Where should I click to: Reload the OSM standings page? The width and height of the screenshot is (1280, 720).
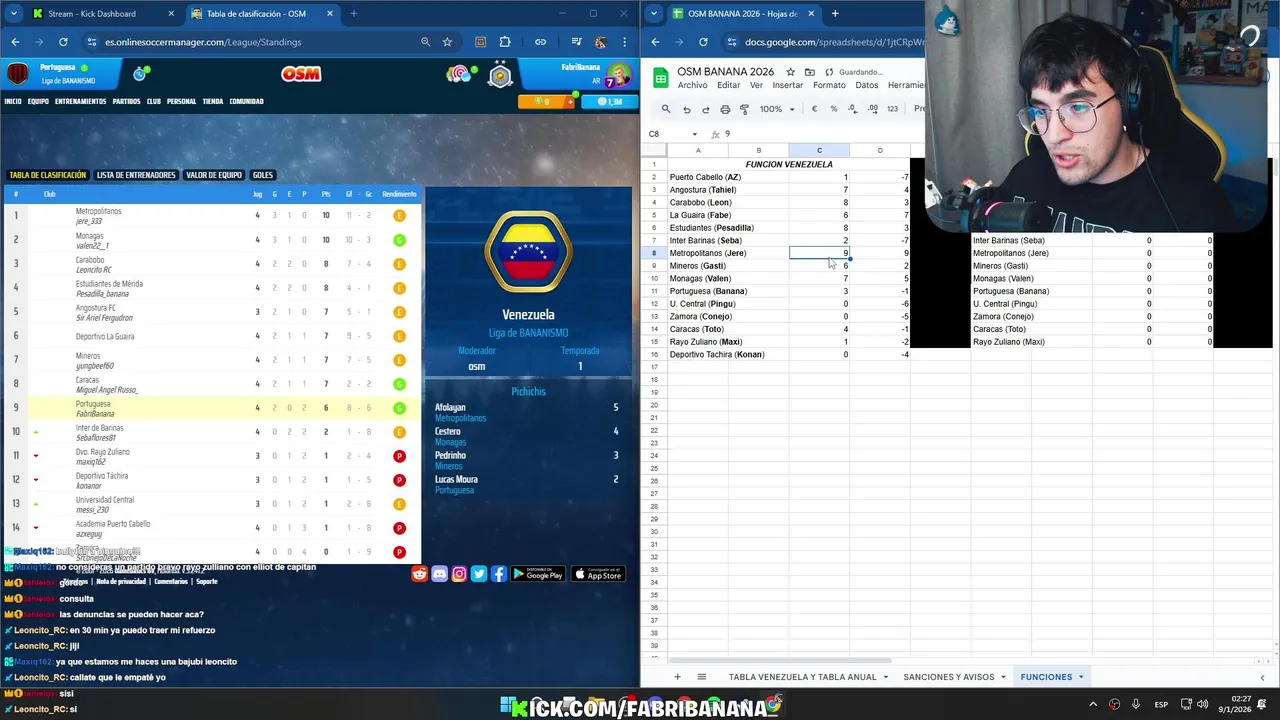(63, 42)
